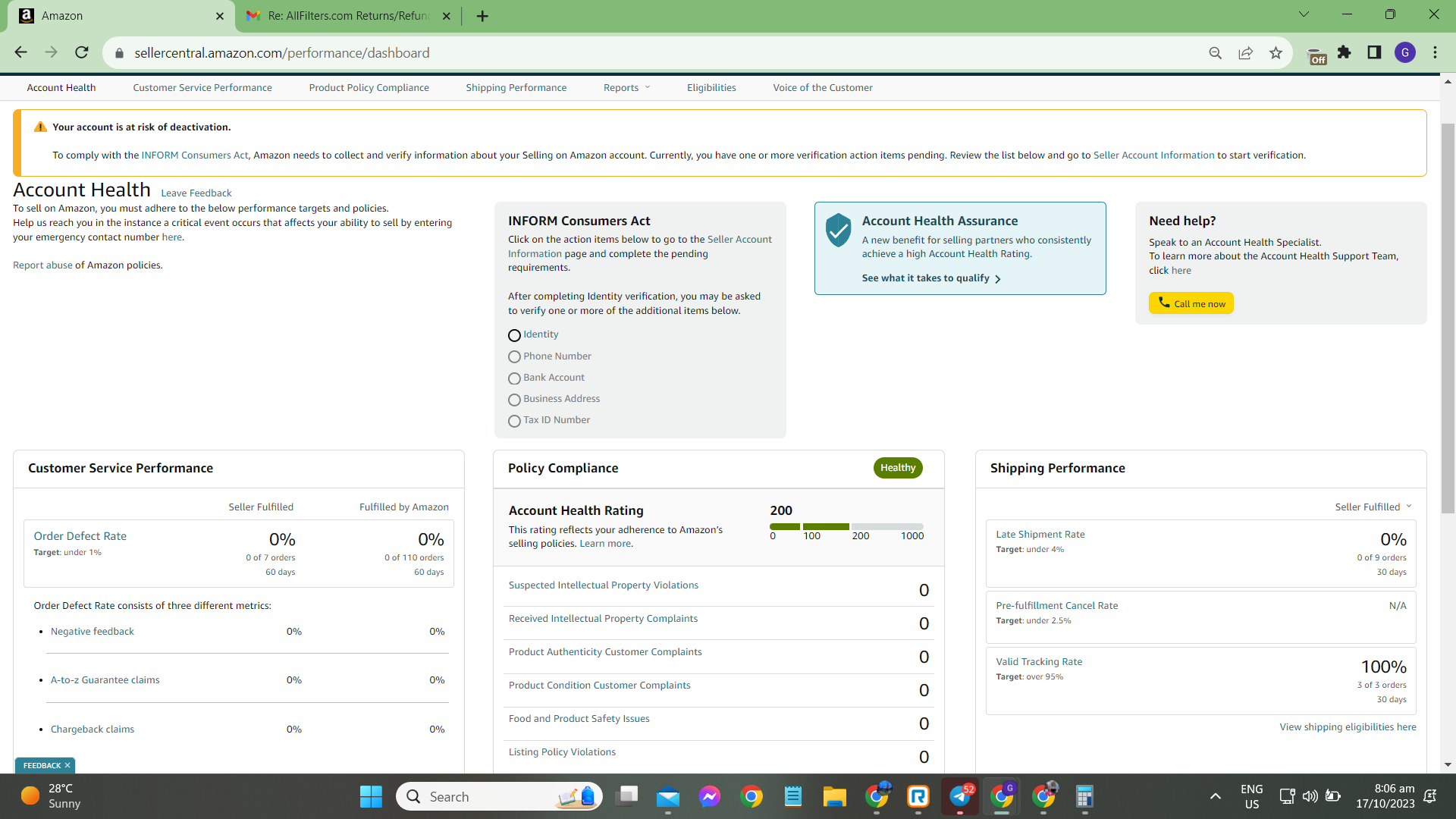Switch to the Re: AllFilters.com browser tab
The image size is (1456, 819).
pyautogui.click(x=349, y=16)
